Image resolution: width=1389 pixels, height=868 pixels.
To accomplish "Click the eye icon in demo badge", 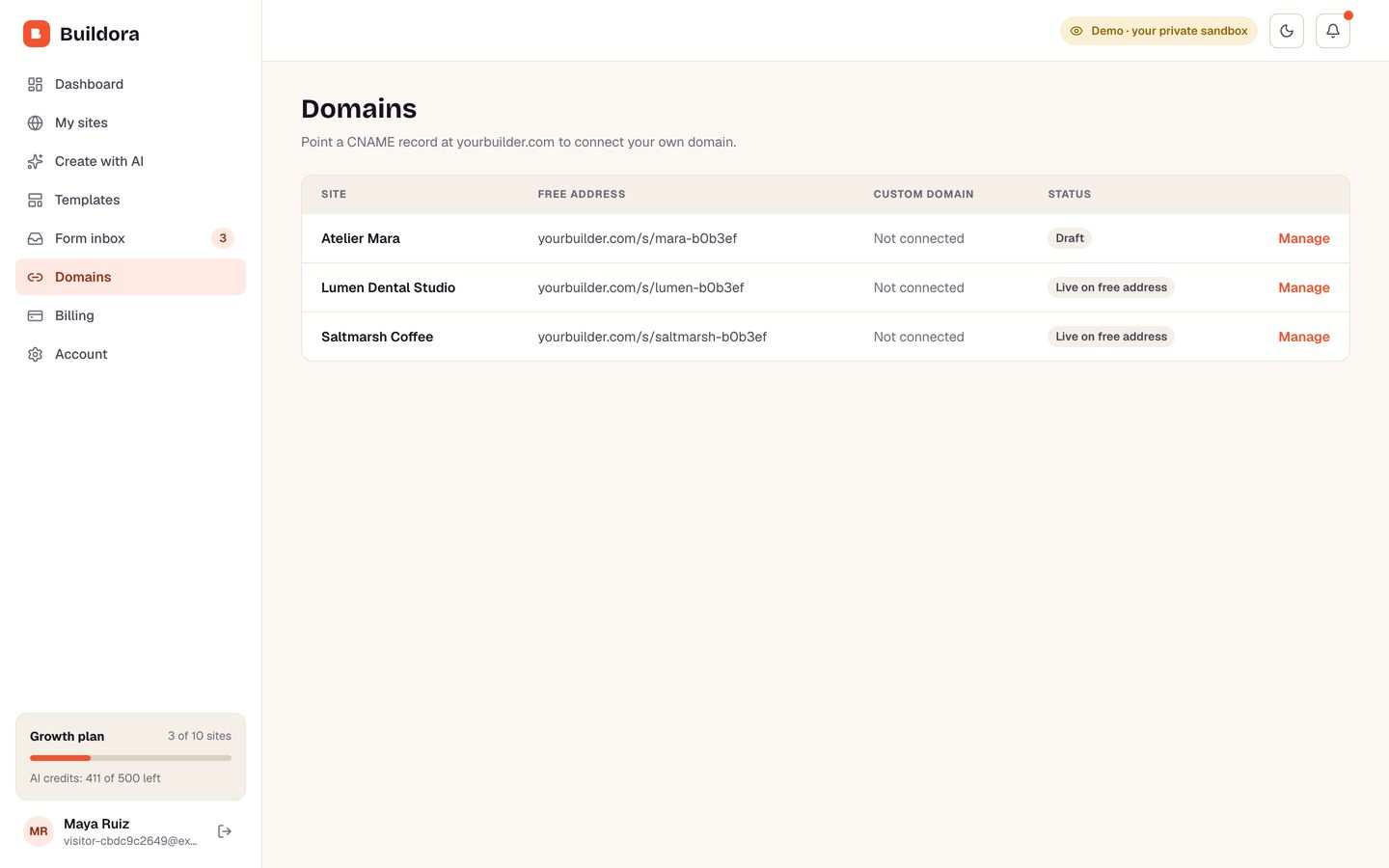I will coord(1076,31).
